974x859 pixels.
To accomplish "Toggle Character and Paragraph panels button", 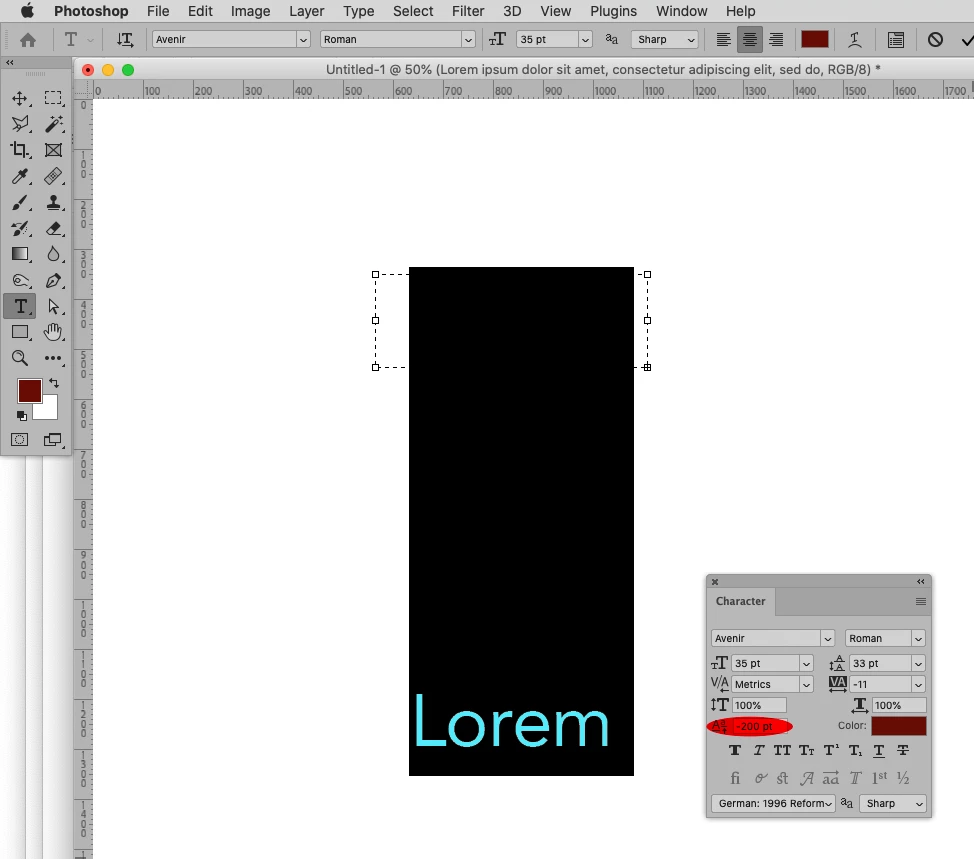I will pos(896,40).
